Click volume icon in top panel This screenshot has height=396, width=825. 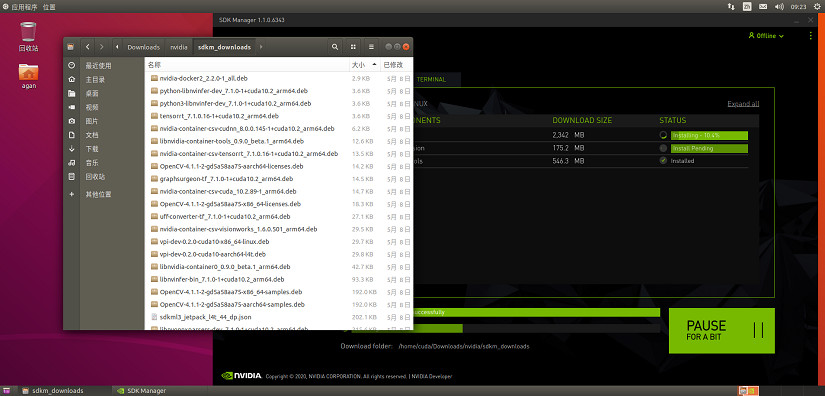click(x=779, y=7)
